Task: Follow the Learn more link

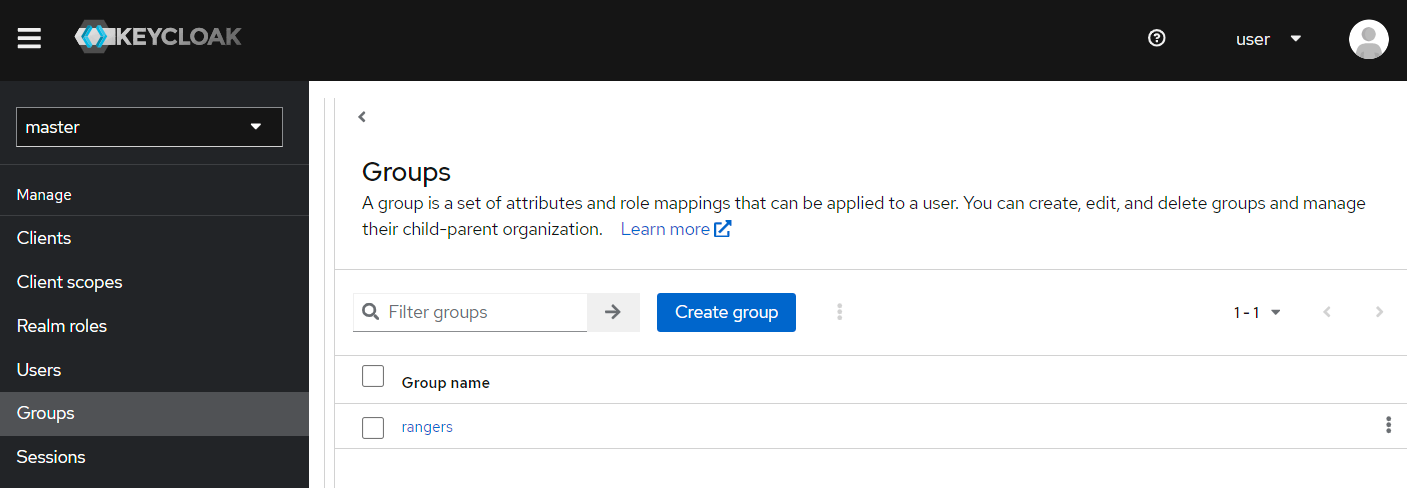Action: point(675,229)
